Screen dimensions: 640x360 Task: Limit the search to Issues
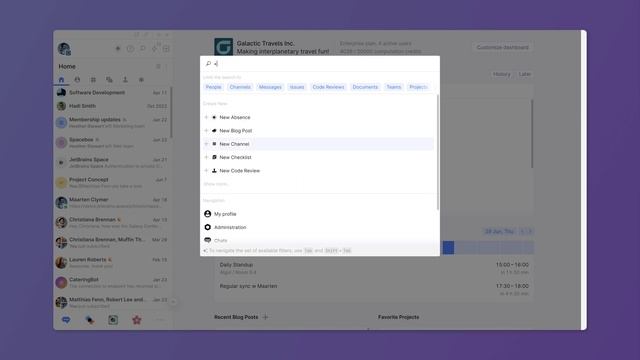pos(297,87)
